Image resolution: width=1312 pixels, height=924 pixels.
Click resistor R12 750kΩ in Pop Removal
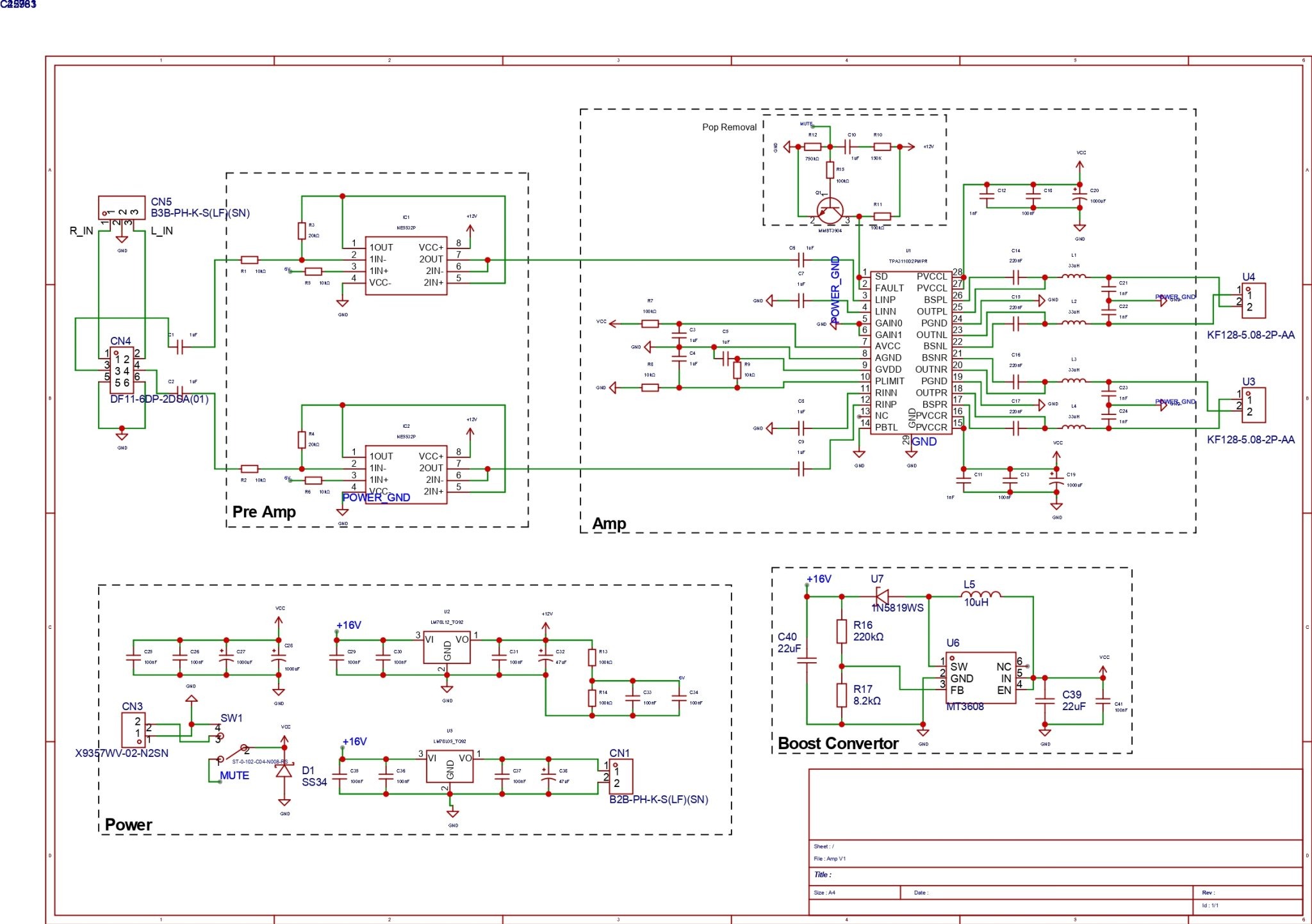[x=812, y=147]
